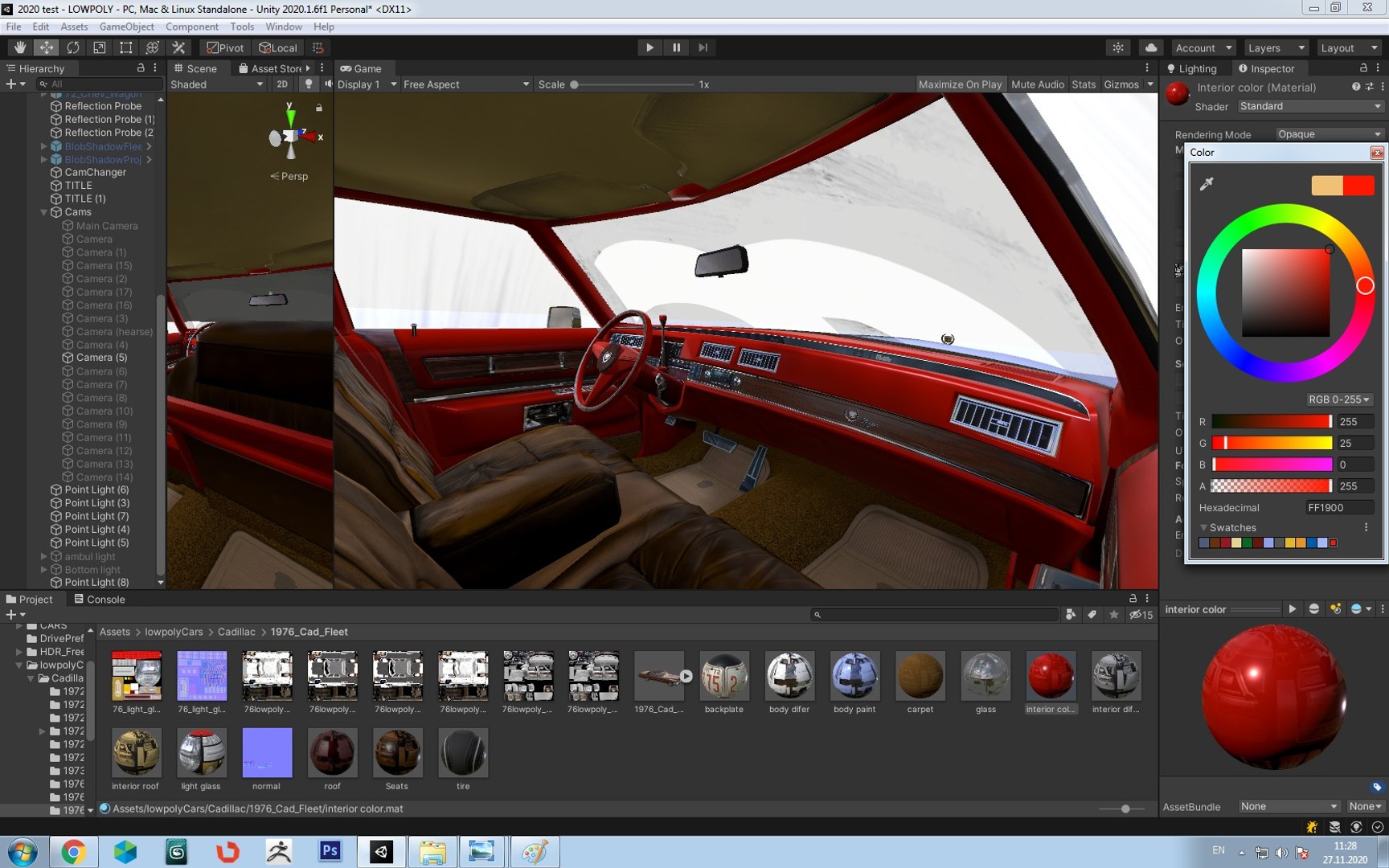The height and width of the screenshot is (868, 1389).
Task: Pick color with the eyedropper tool
Action: click(x=1206, y=184)
